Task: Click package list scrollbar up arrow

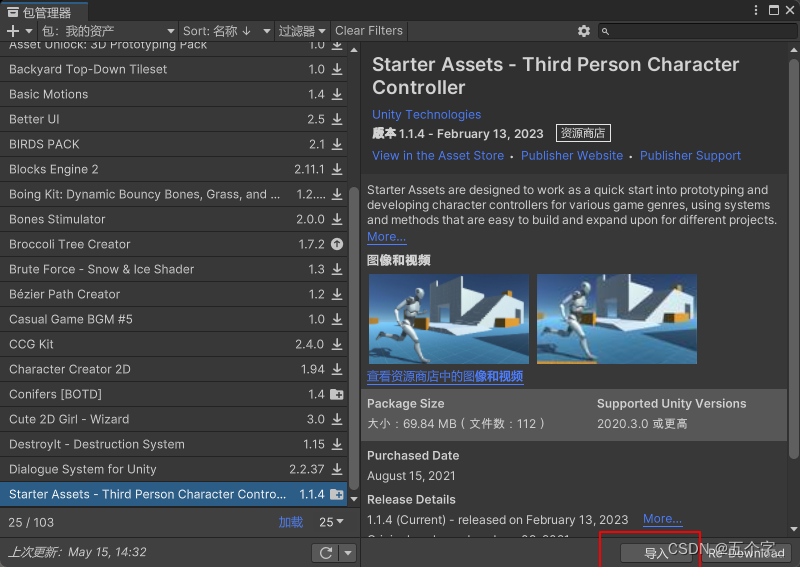Action: [354, 50]
